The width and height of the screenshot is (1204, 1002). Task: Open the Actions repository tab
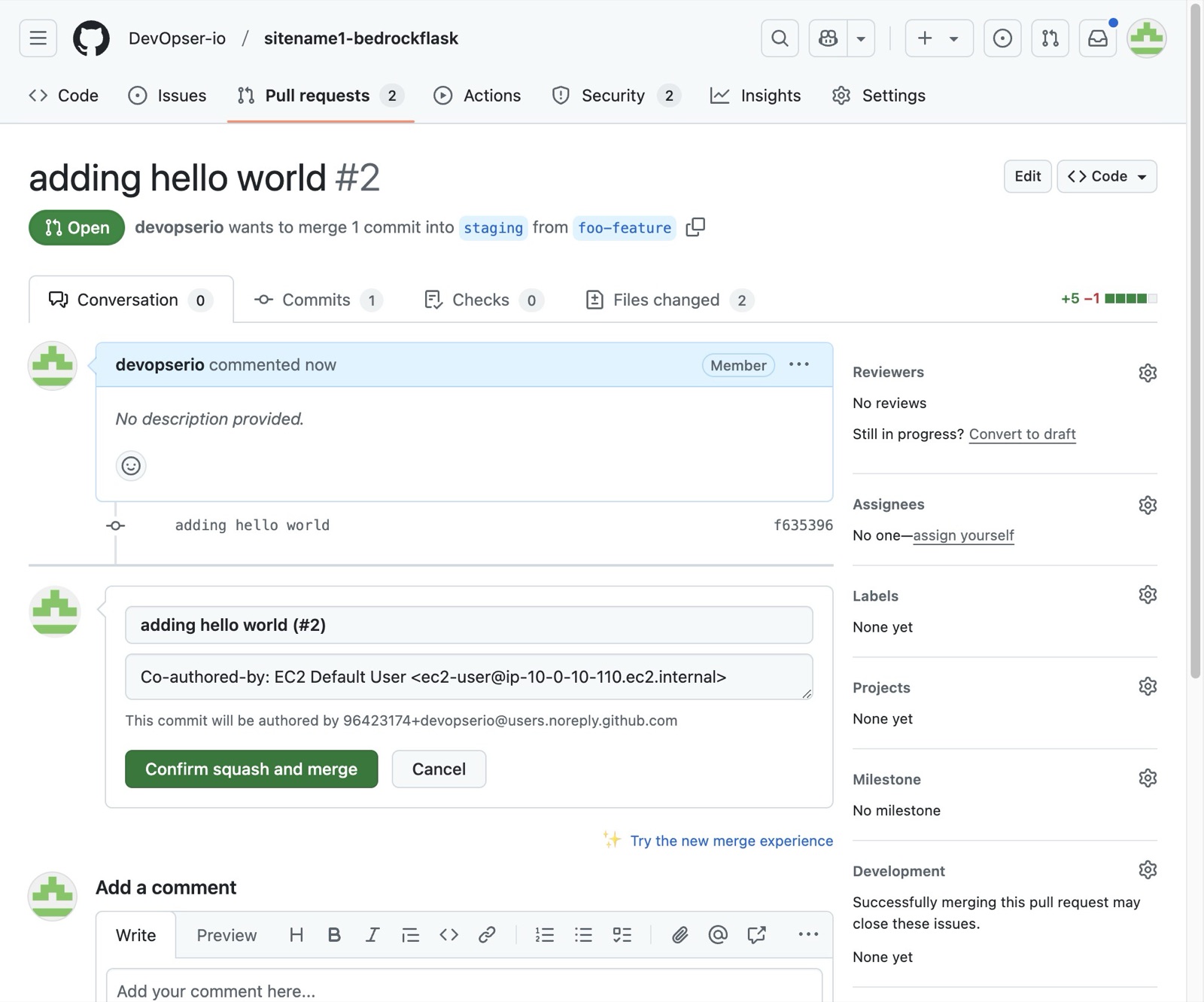tap(477, 96)
